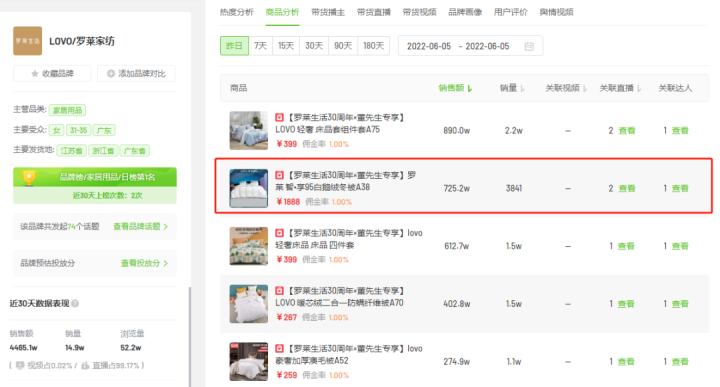This screenshot has height=387, width=720.
Task: Open the 品牌画像 tab
Action: click(465, 12)
